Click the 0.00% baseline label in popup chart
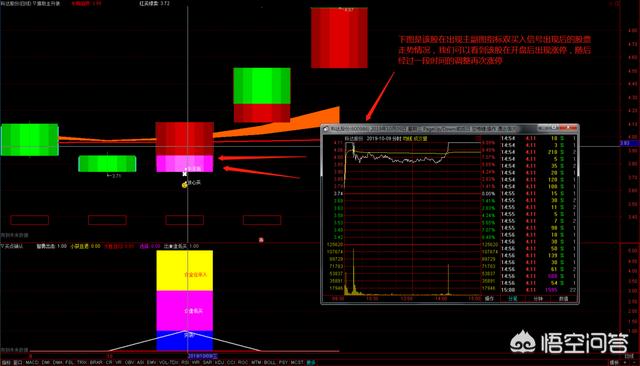Viewport: 640px width, 366px height. tap(488, 193)
